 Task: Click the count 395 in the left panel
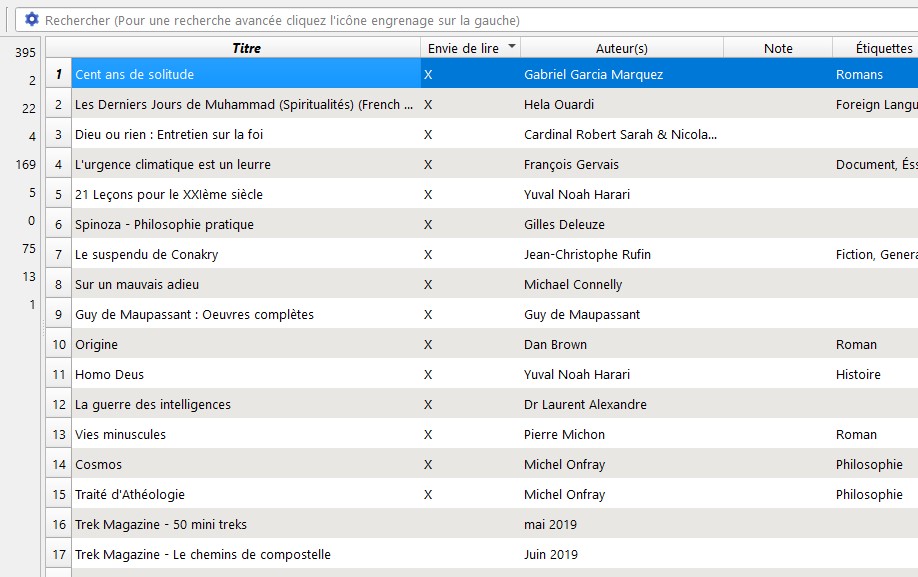tap(25, 53)
